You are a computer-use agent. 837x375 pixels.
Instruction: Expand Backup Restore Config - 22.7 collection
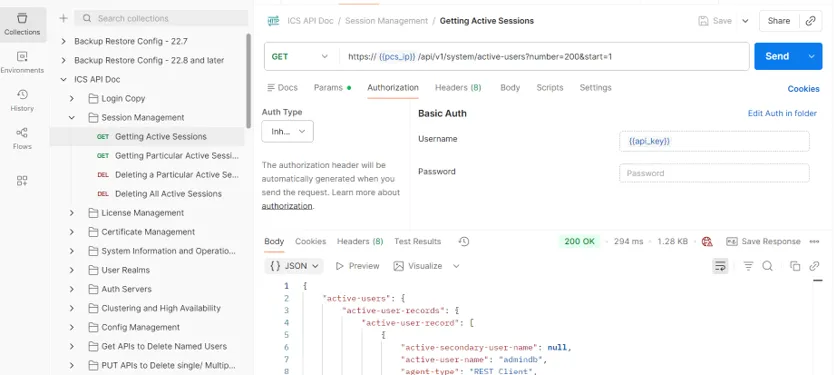click(x=64, y=41)
